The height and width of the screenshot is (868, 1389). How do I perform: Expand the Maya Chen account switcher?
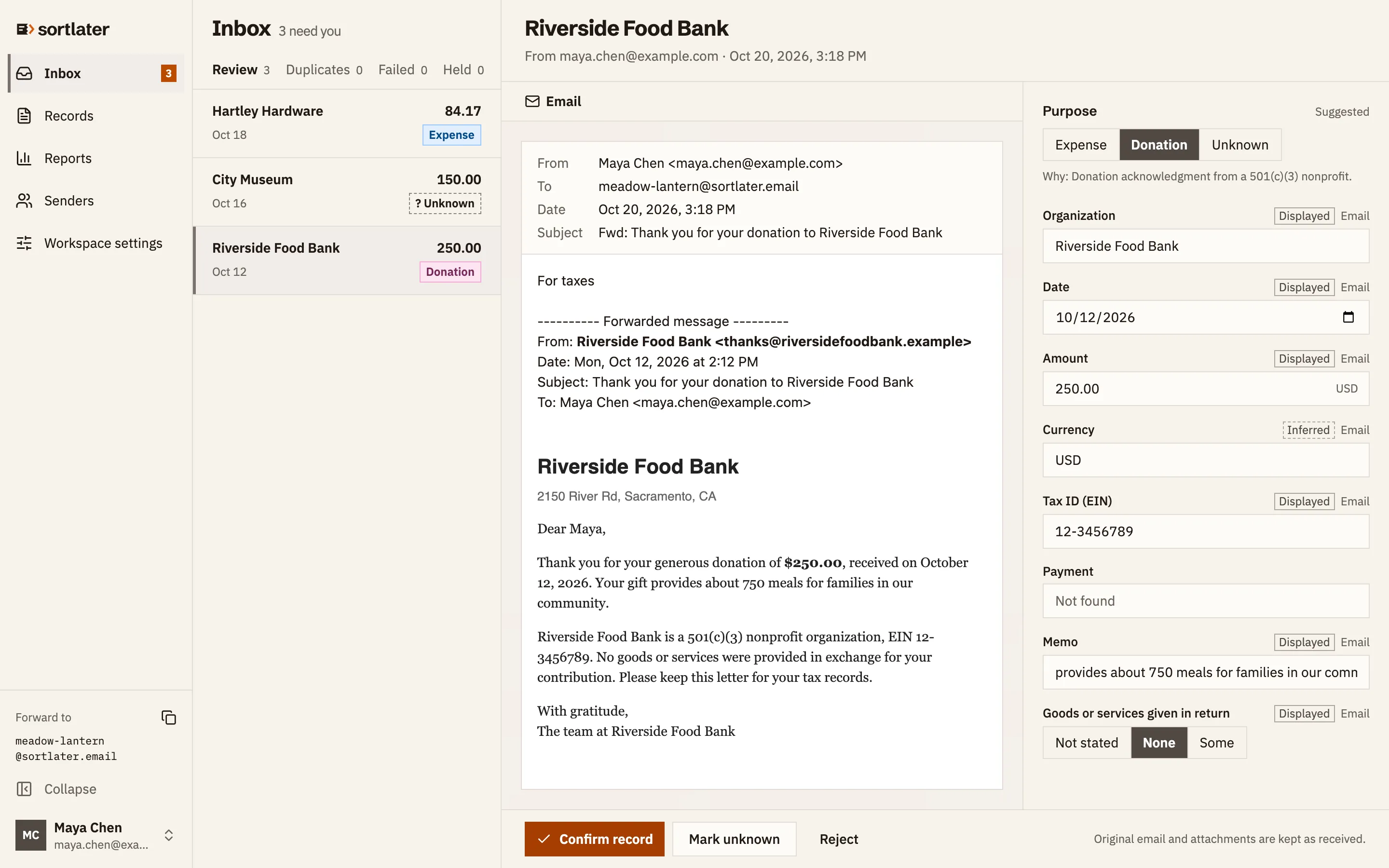click(x=169, y=835)
